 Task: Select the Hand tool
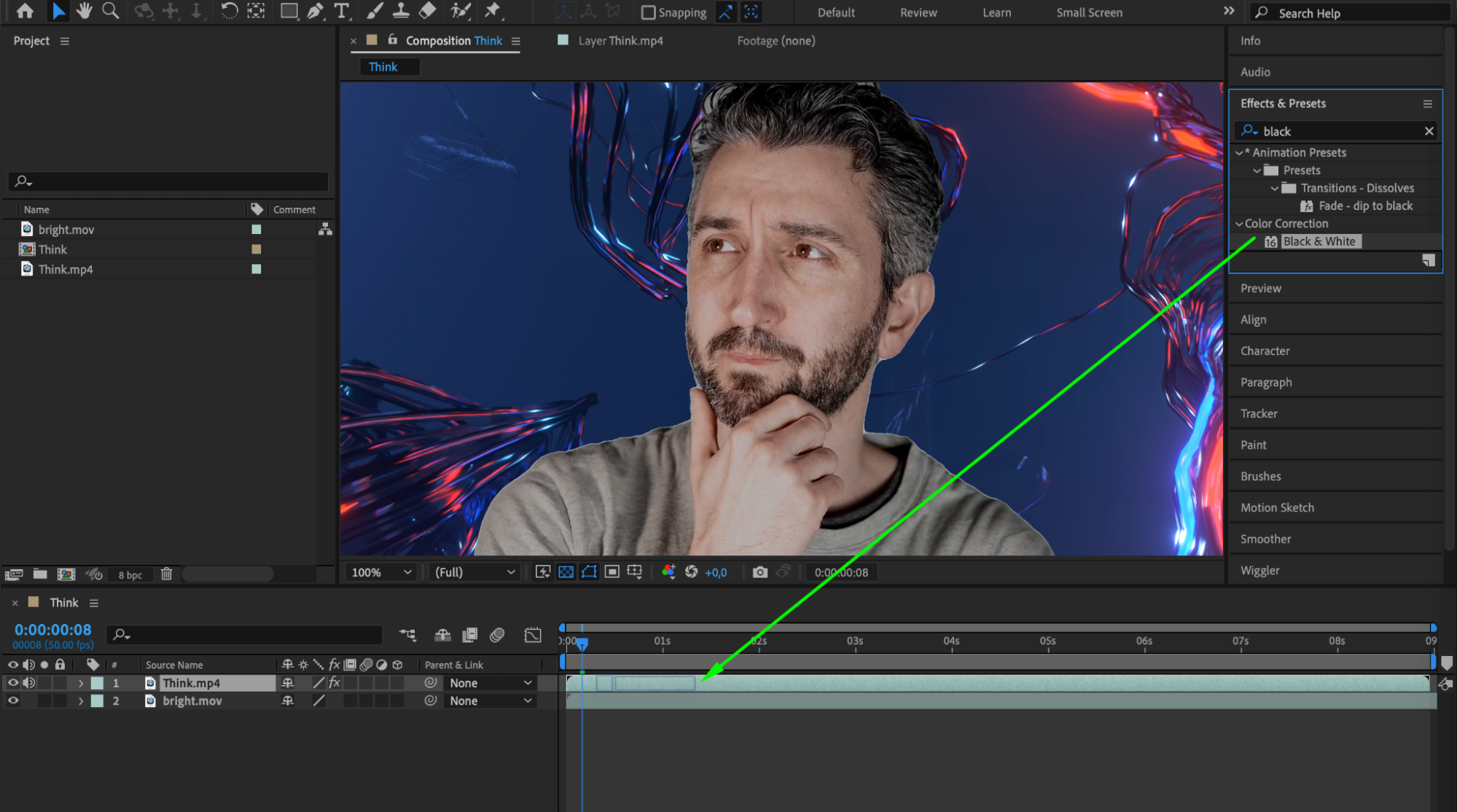(85, 11)
